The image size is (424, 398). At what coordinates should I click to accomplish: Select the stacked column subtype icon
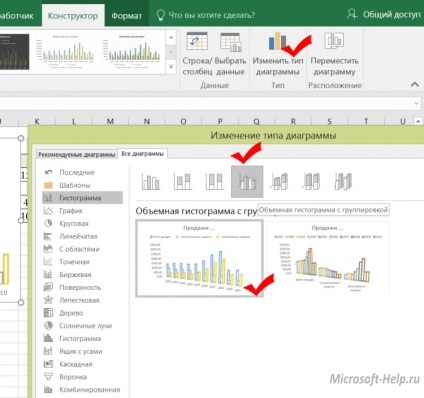tap(182, 182)
